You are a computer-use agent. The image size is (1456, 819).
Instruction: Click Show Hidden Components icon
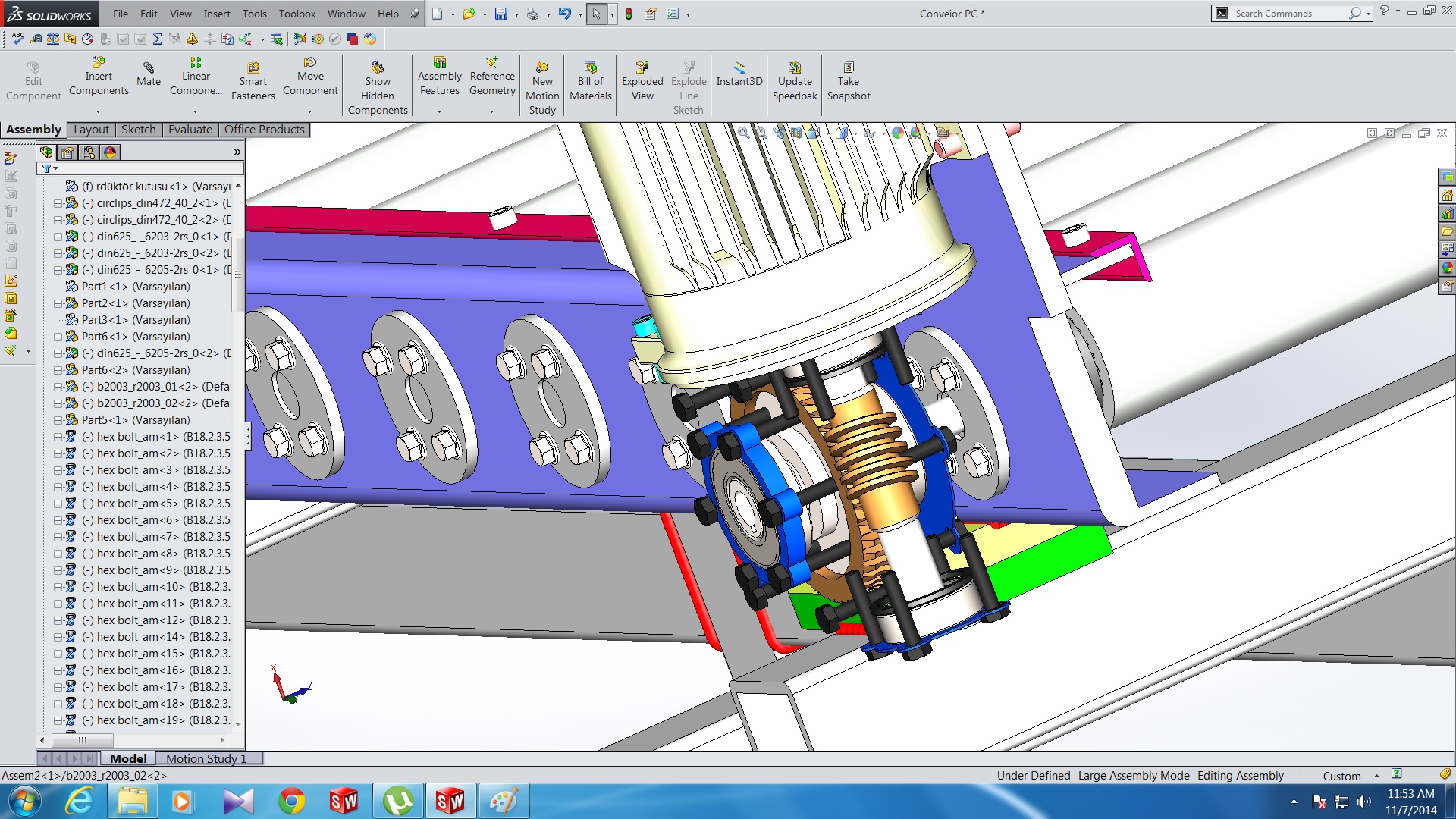point(378,67)
